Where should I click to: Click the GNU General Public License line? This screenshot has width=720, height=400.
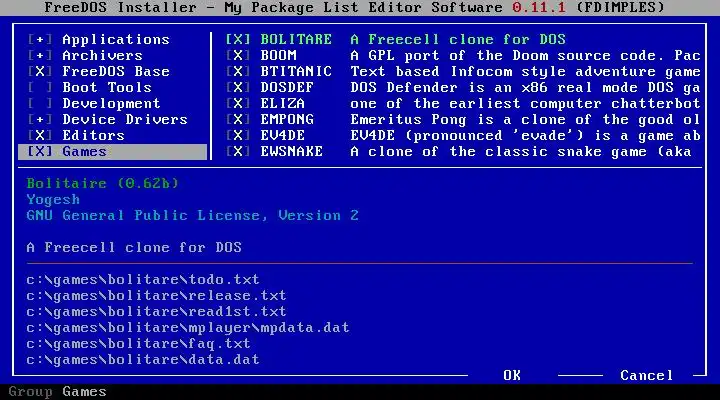[192, 215]
